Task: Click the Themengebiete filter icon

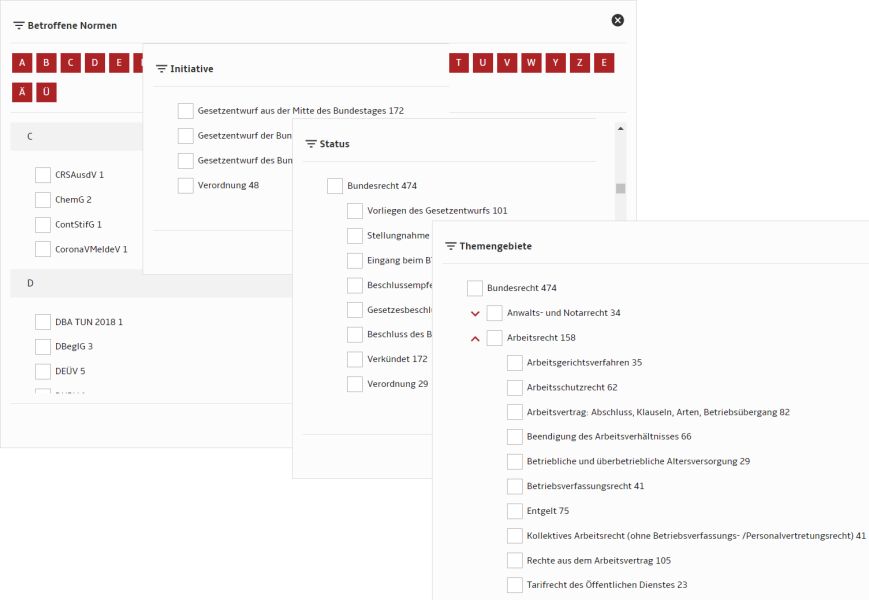Action: [451, 246]
